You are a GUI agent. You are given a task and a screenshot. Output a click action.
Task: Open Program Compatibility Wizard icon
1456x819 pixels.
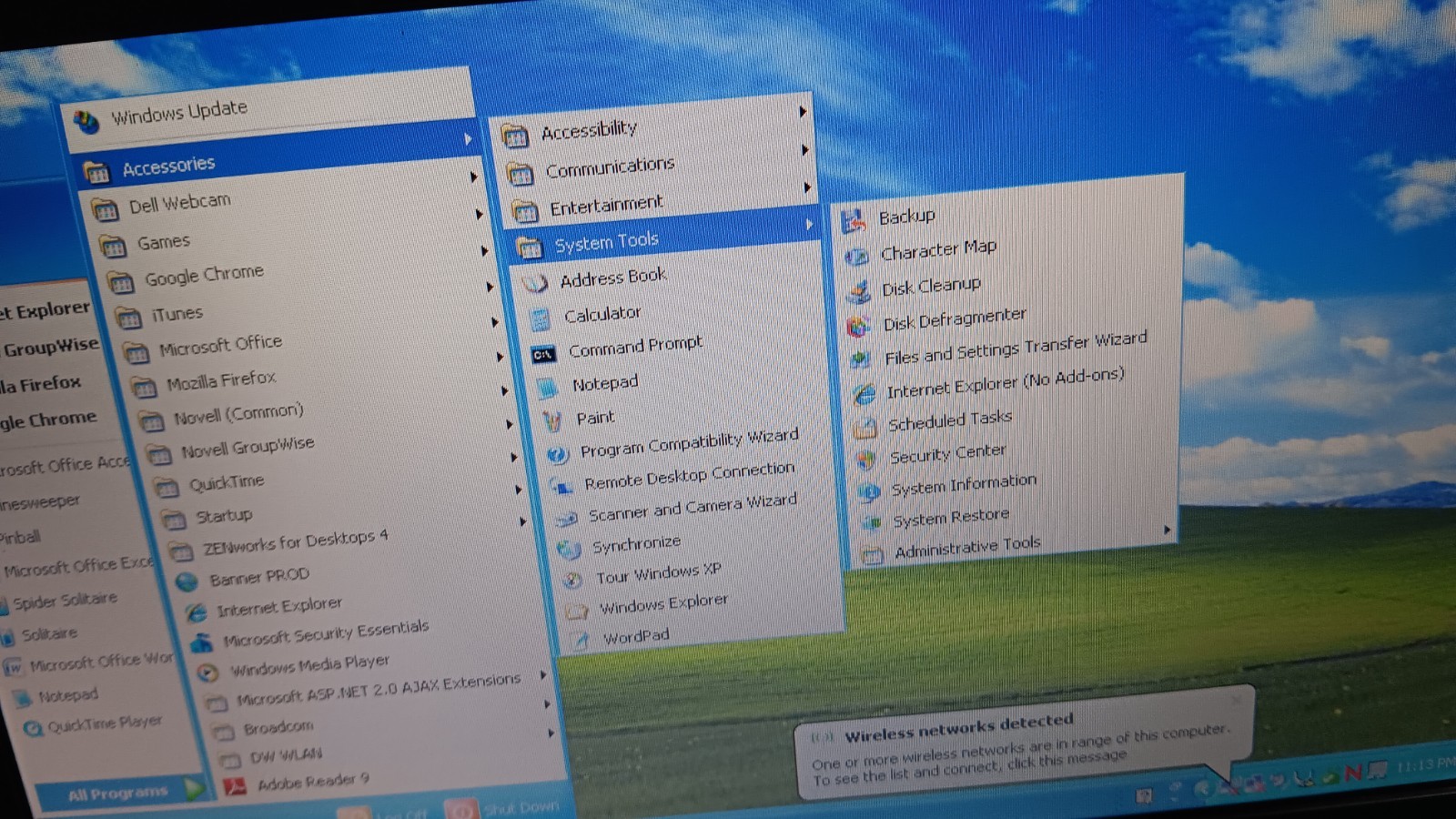click(x=557, y=454)
